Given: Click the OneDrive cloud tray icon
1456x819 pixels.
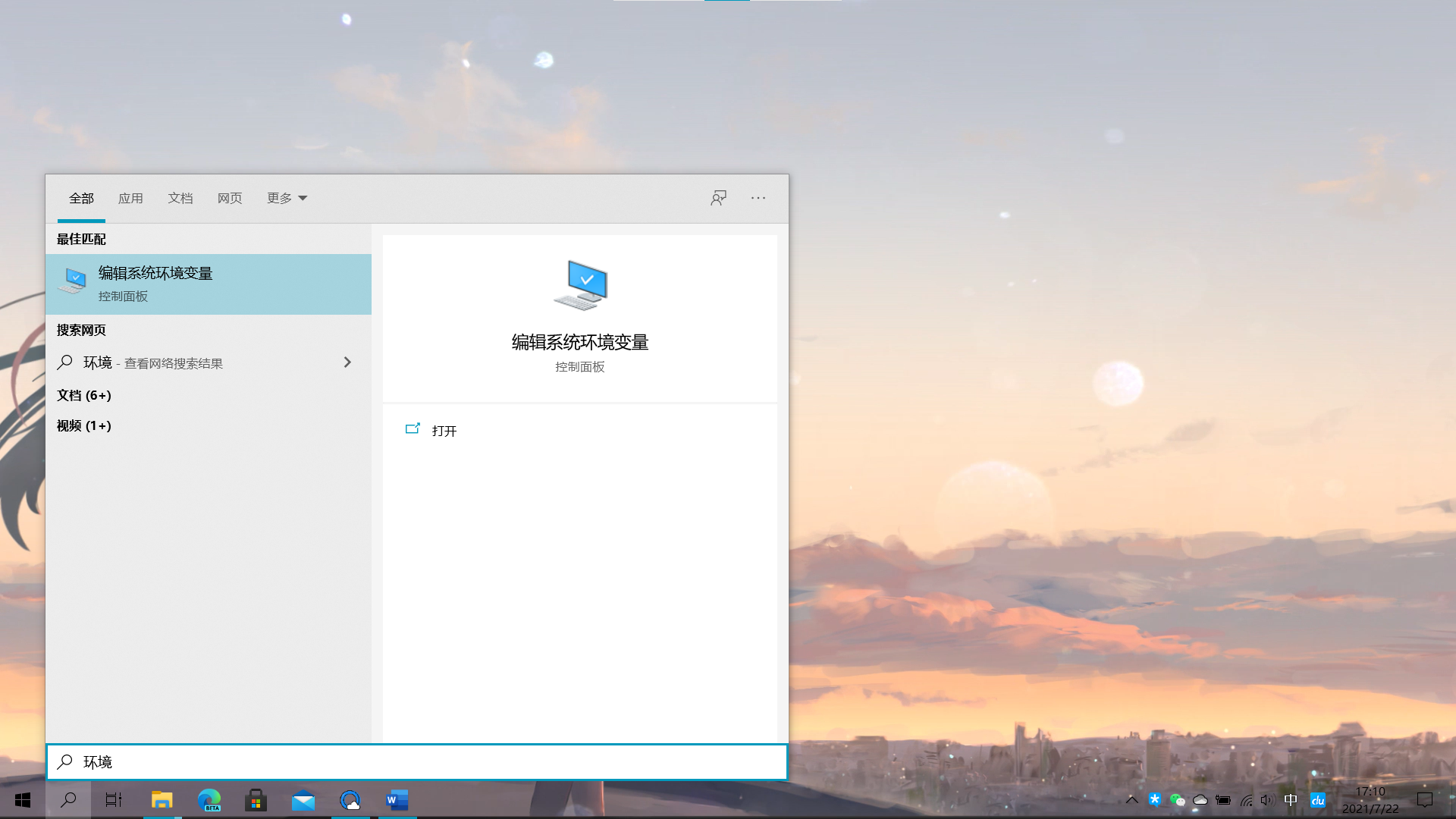Looking at the screenshot, I should 1200,800.
